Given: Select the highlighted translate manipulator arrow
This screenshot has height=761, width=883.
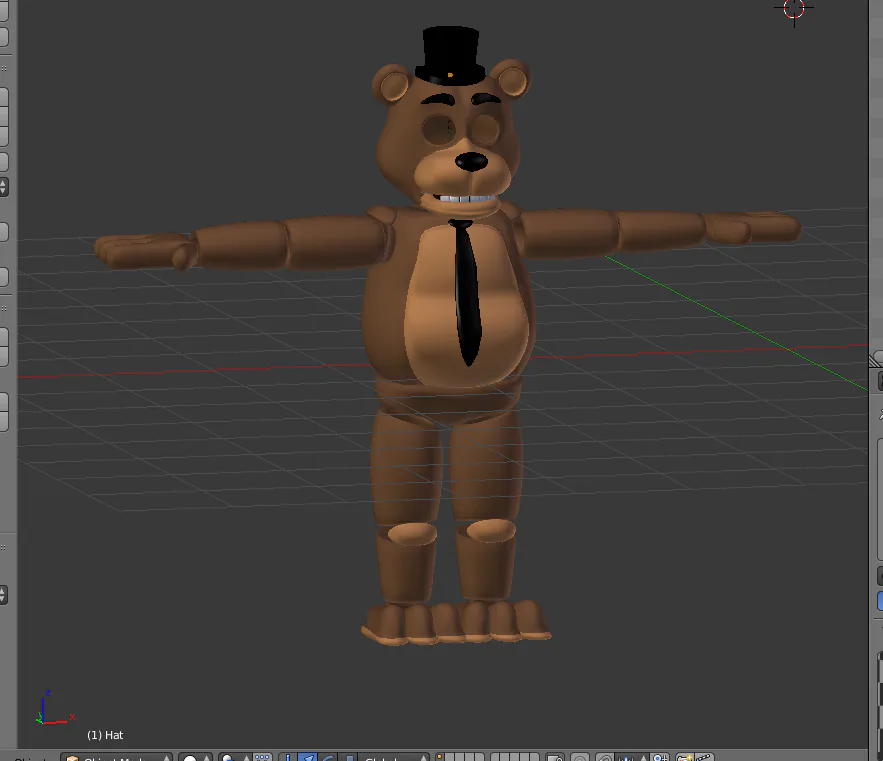Looking at the screenshot, I should point(308,758).
